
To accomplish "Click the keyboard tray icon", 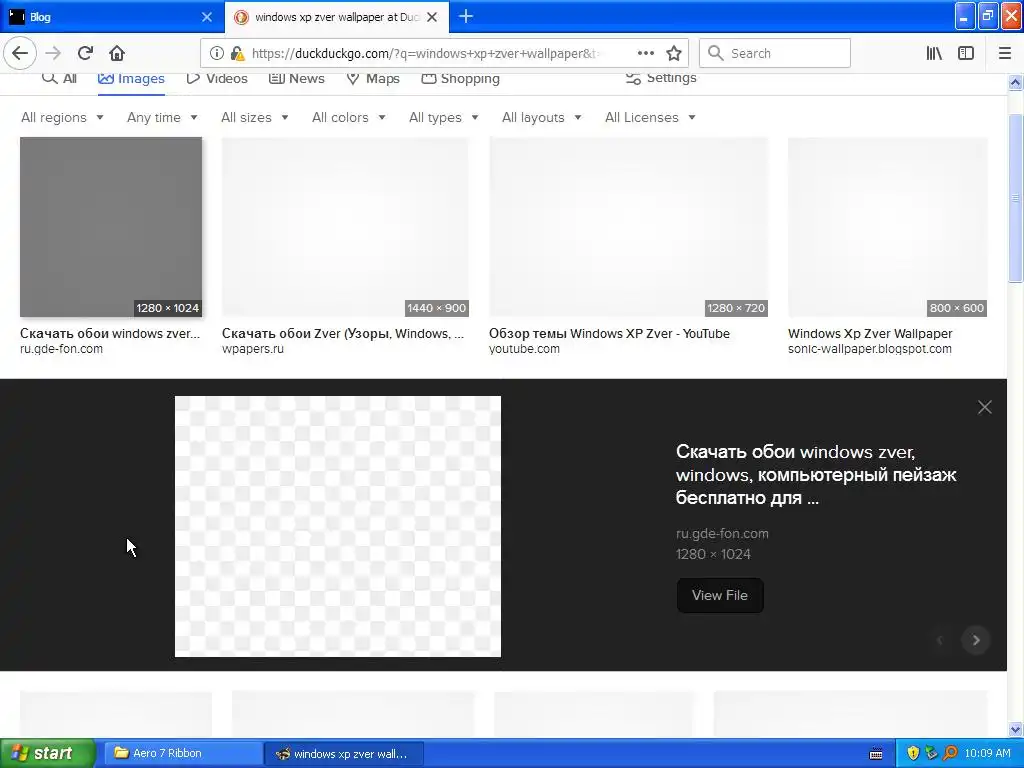I will 876,754.
